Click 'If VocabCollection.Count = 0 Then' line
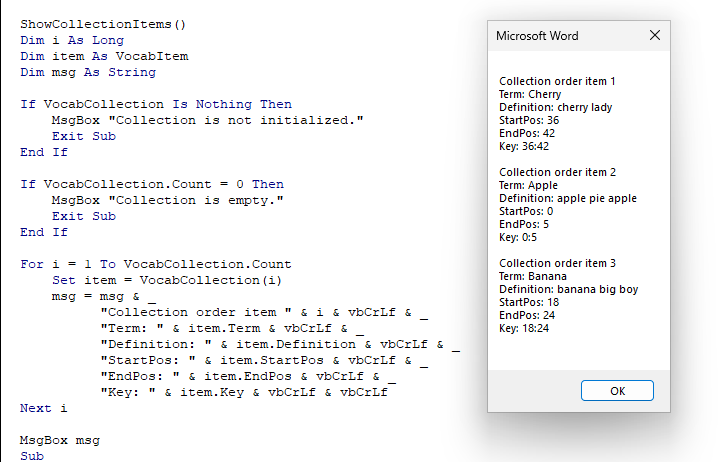This screenshot has height=462, width=722. pyautogui.click(x=152, y=184)
